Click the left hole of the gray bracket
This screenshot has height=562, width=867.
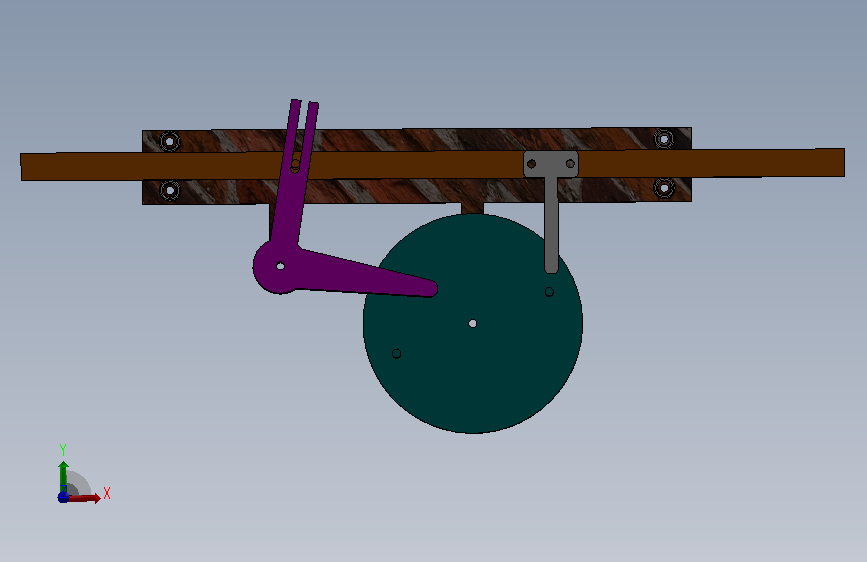[531, 164]
